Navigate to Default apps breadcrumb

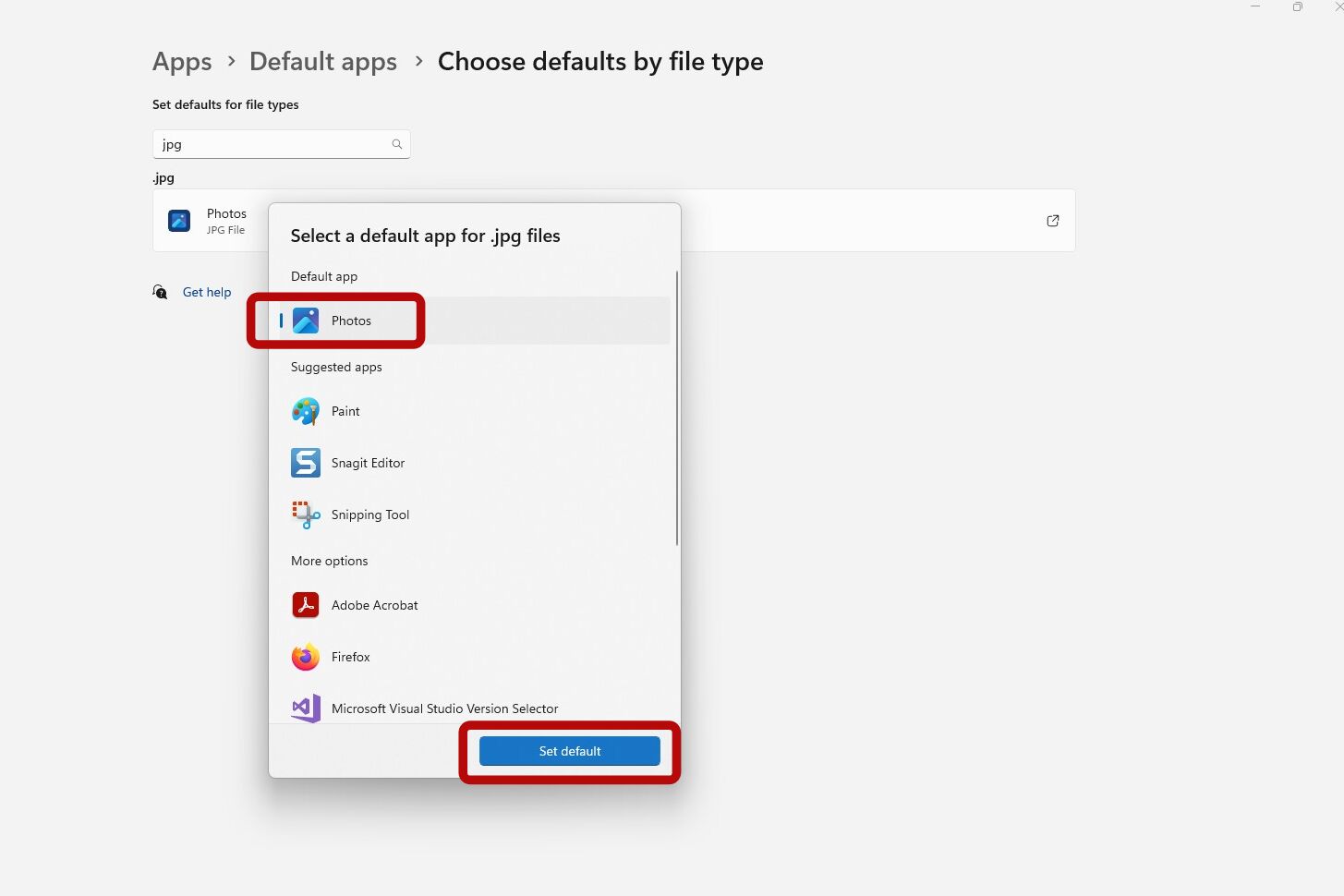click(x=323, y=62)
